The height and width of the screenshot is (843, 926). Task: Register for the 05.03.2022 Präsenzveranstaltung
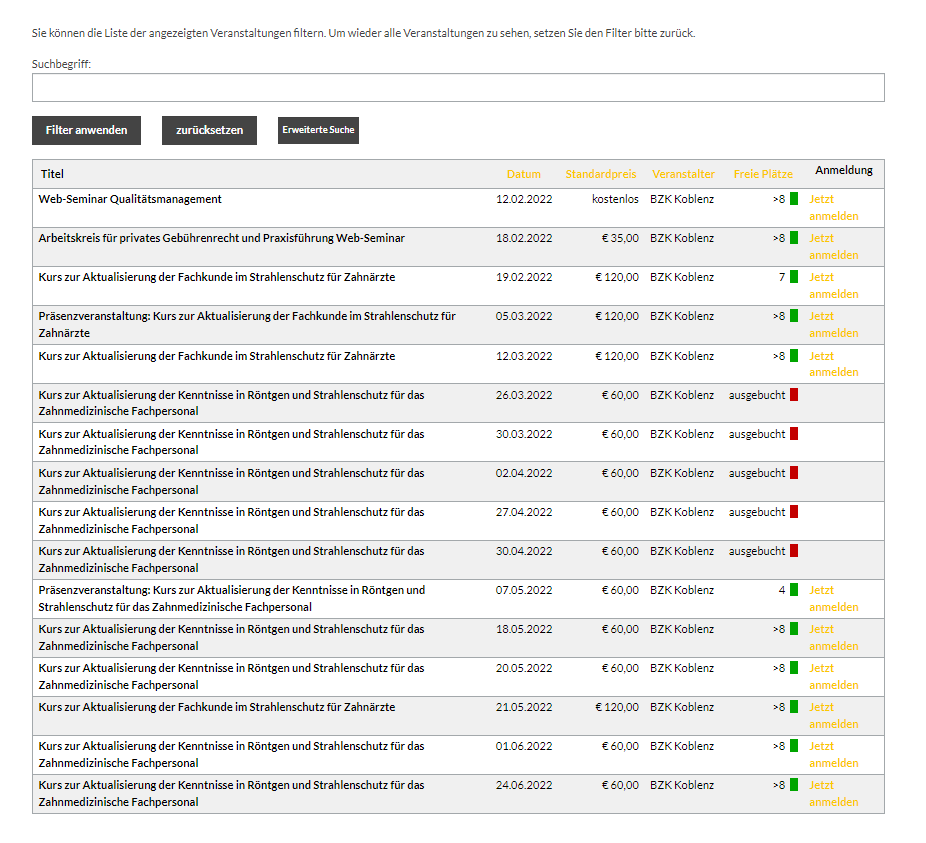pyautogui.click(x=833, y=325)
